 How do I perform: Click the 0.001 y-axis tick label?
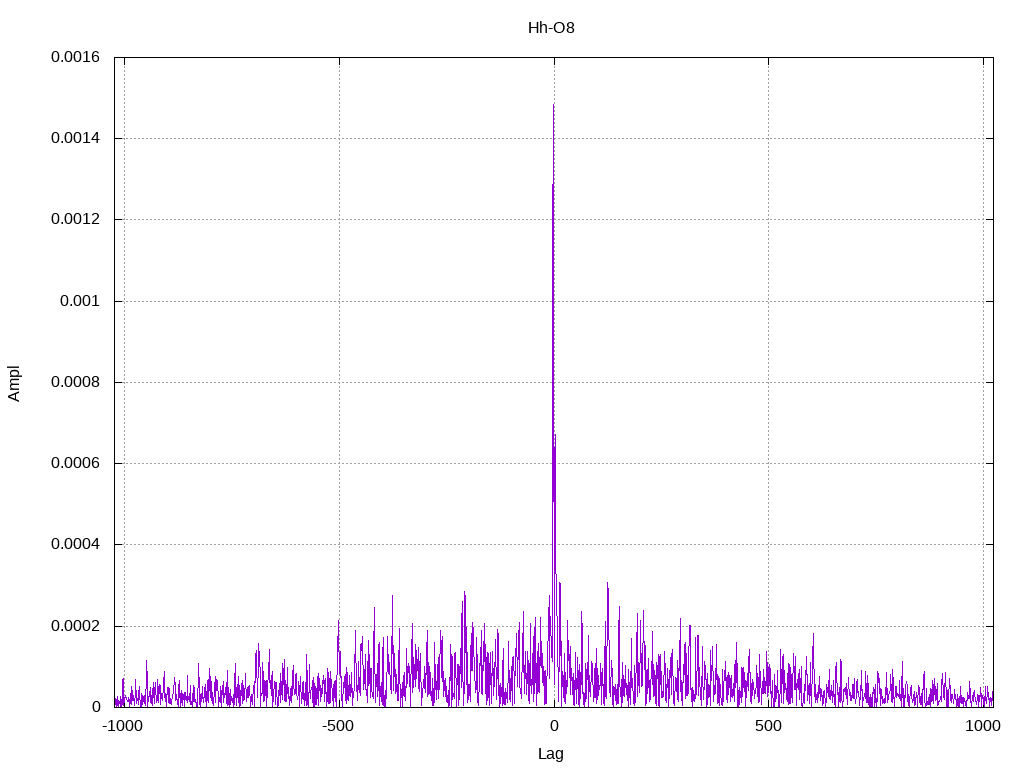tap(80, 301)
